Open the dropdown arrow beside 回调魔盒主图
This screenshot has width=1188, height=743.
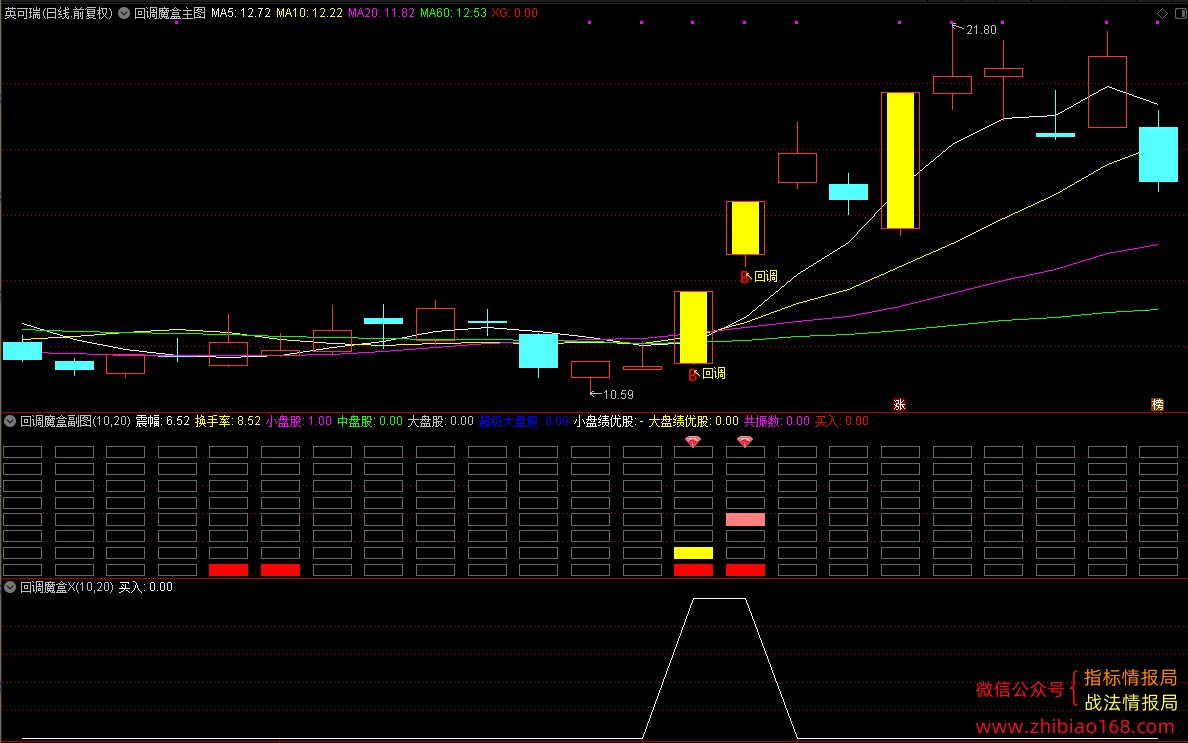(x=123, y=13)
